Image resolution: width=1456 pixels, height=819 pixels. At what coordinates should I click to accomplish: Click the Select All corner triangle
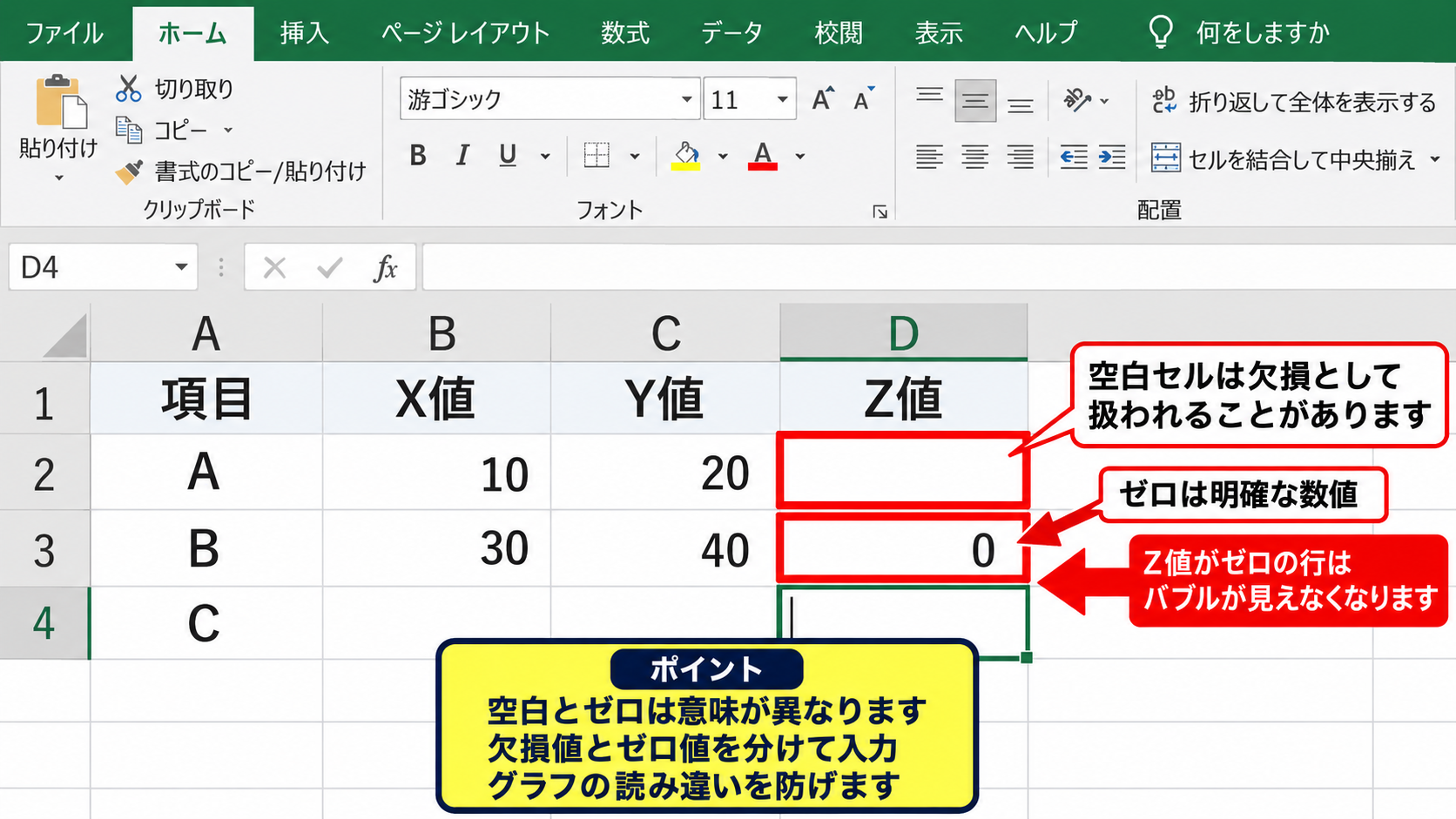65,336
